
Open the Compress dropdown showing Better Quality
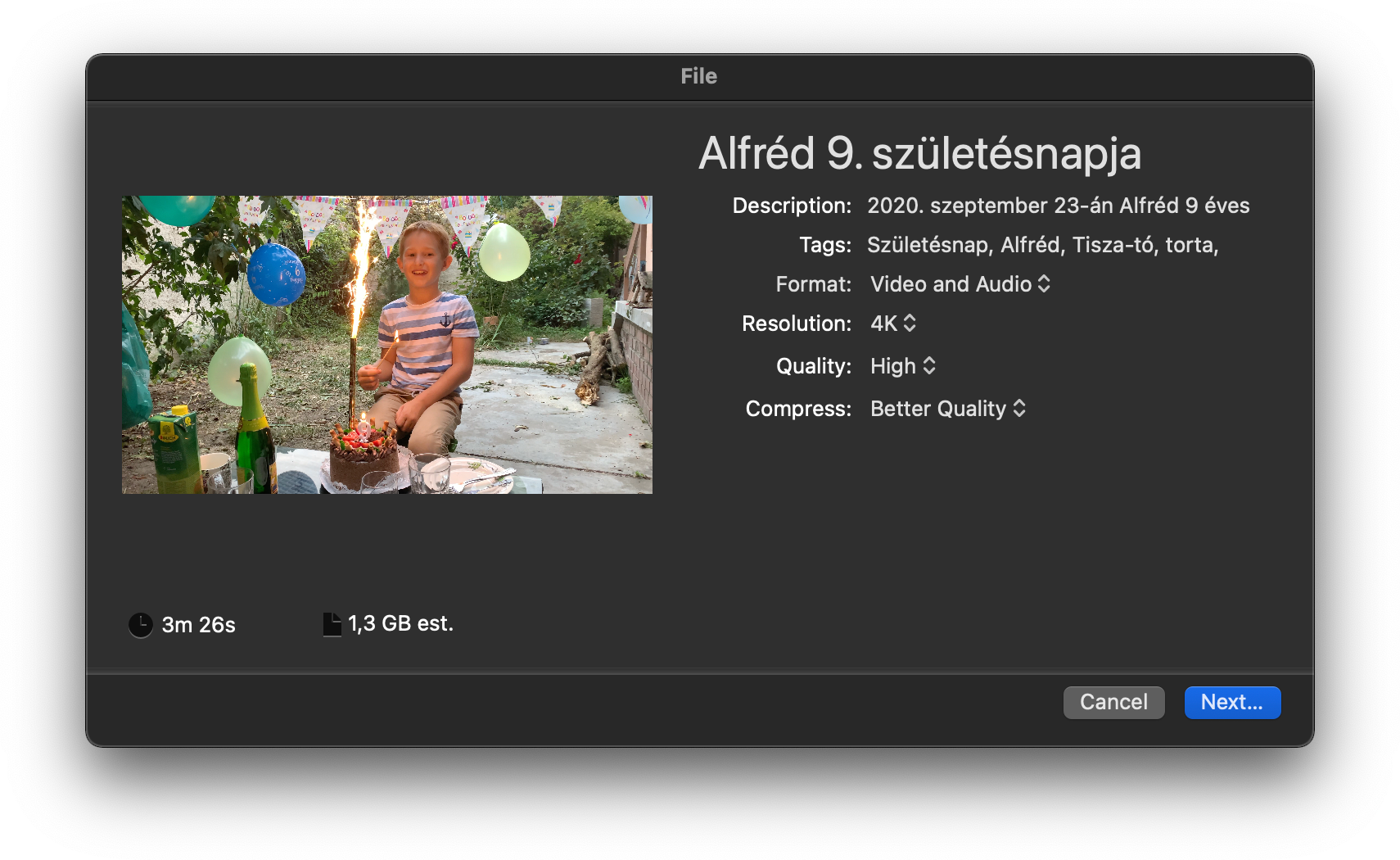coord(948,409)
